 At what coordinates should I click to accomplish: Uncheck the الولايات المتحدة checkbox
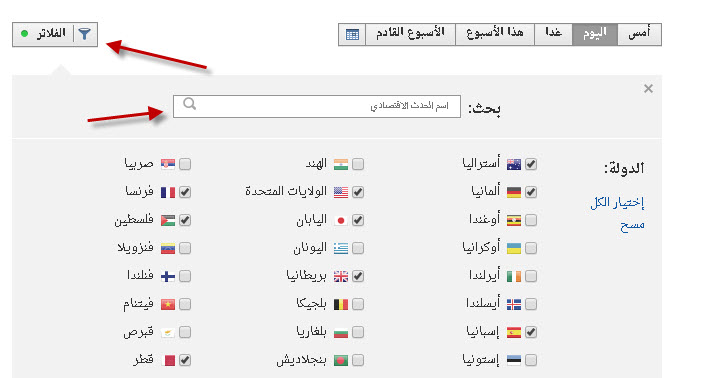click(358, 192)
